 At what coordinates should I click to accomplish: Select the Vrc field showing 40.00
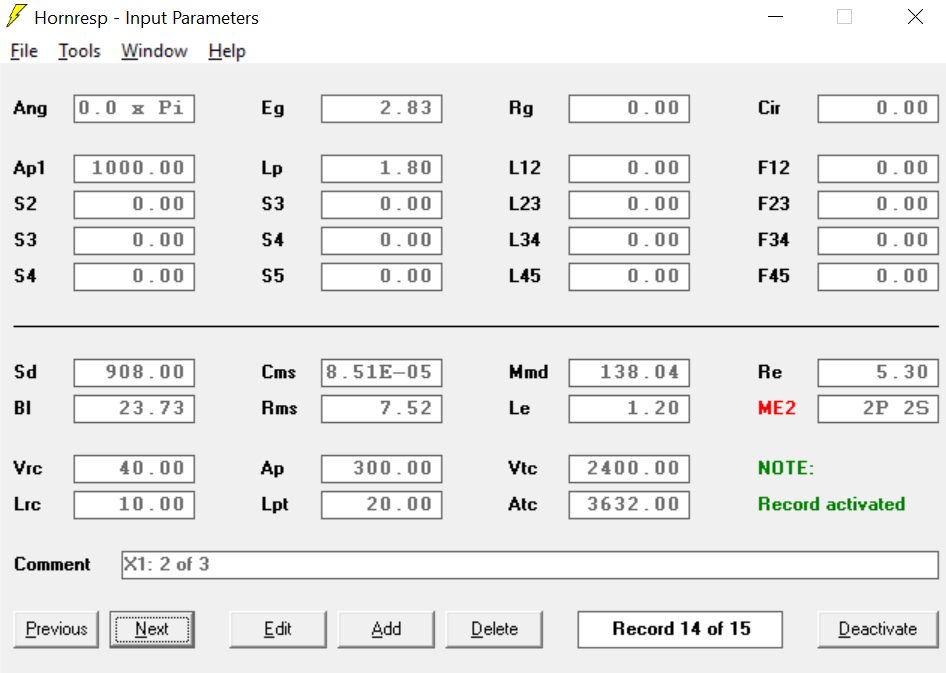click(134, 469)
